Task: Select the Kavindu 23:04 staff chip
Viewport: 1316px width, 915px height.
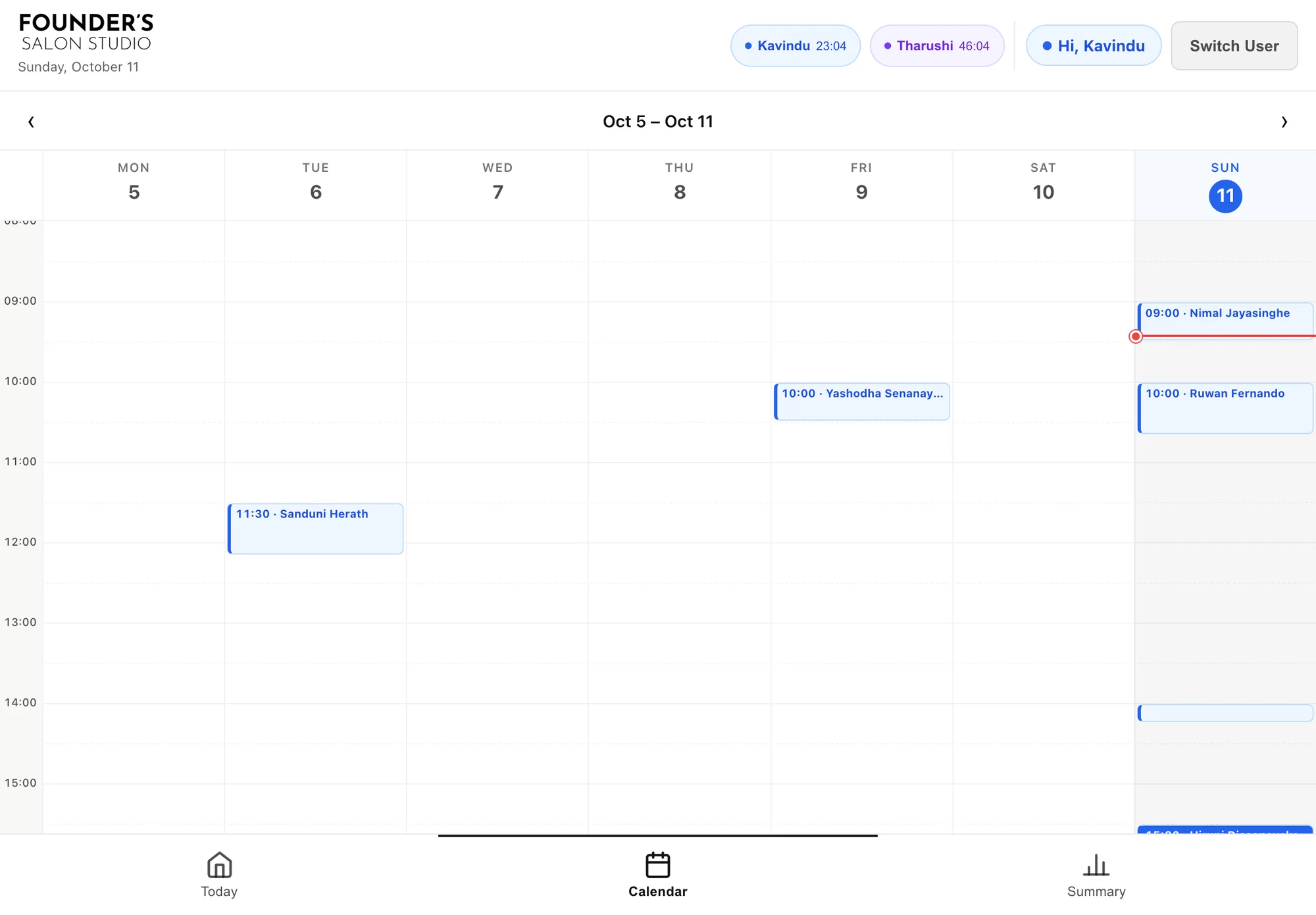Action: 795,46
